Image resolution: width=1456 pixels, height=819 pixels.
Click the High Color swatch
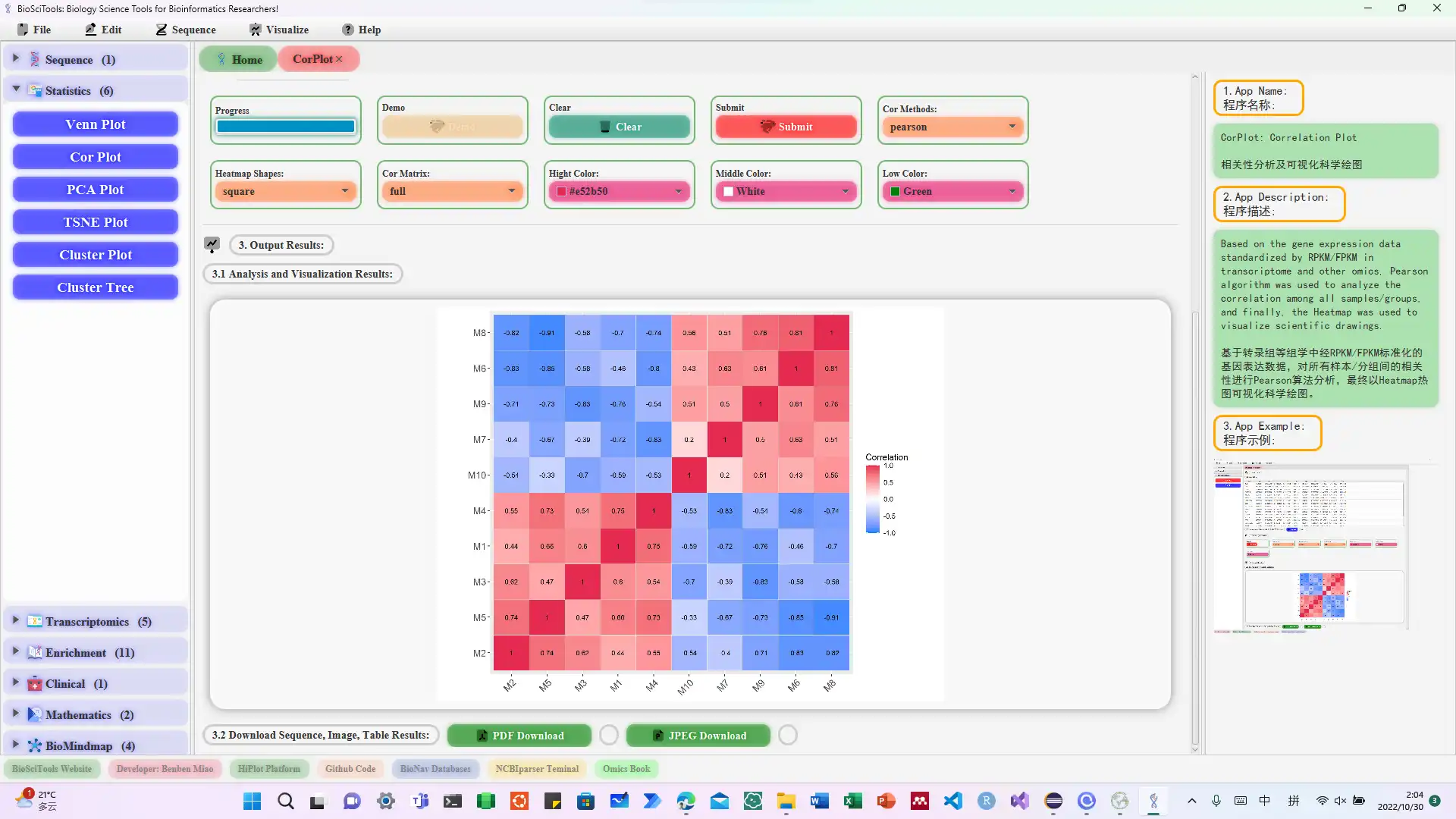tap(560, 191)
